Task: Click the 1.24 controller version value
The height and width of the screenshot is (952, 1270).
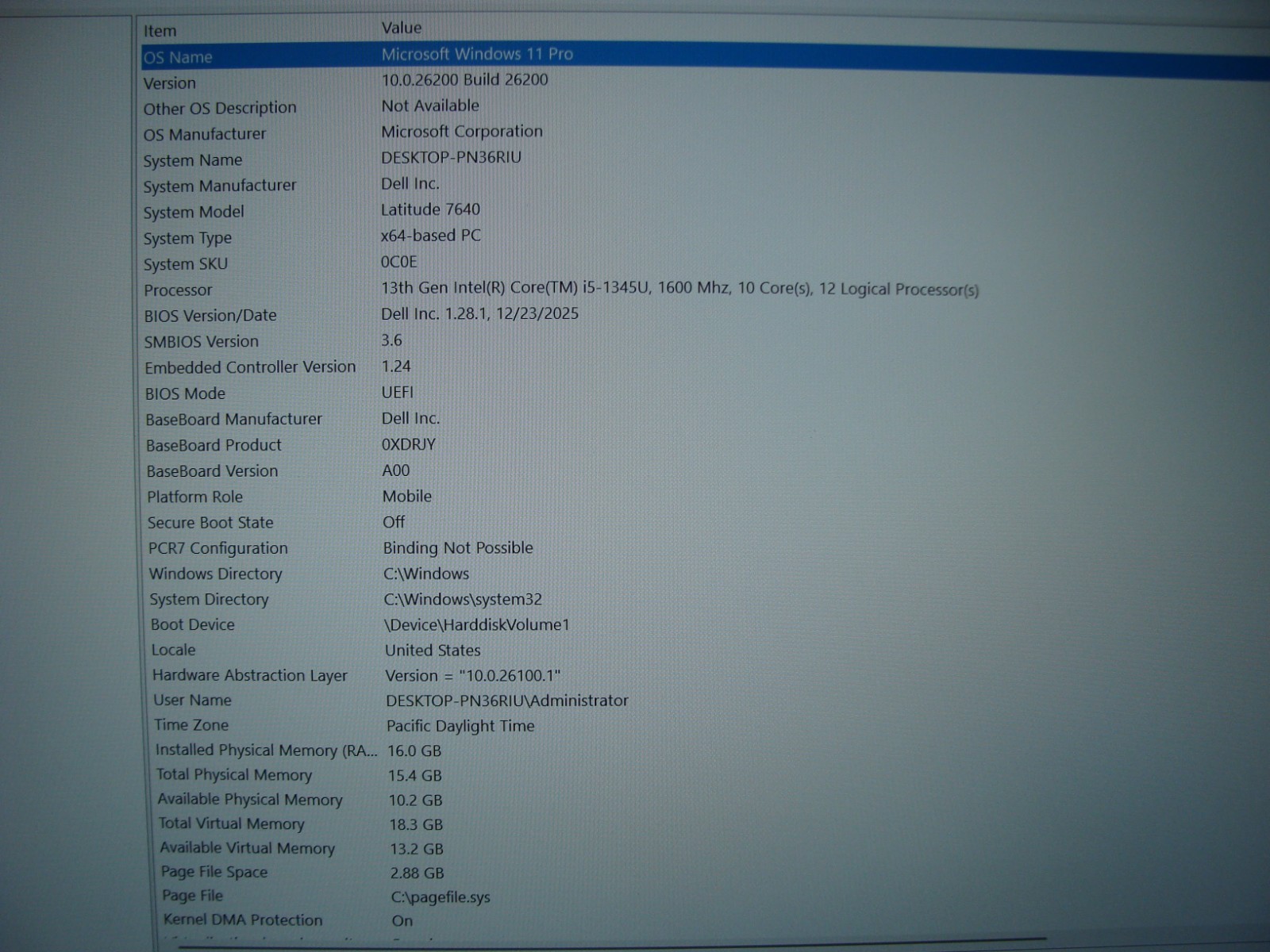Action: click(x=396, y=367)
